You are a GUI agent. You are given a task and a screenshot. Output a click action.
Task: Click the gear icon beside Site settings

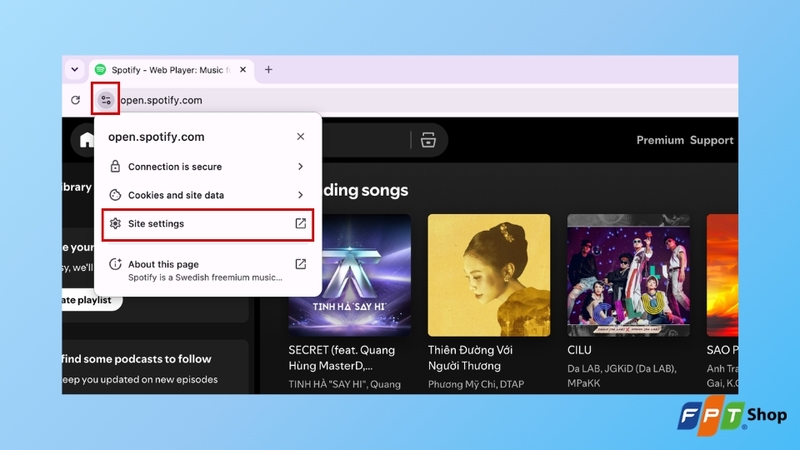coord(115,223)
